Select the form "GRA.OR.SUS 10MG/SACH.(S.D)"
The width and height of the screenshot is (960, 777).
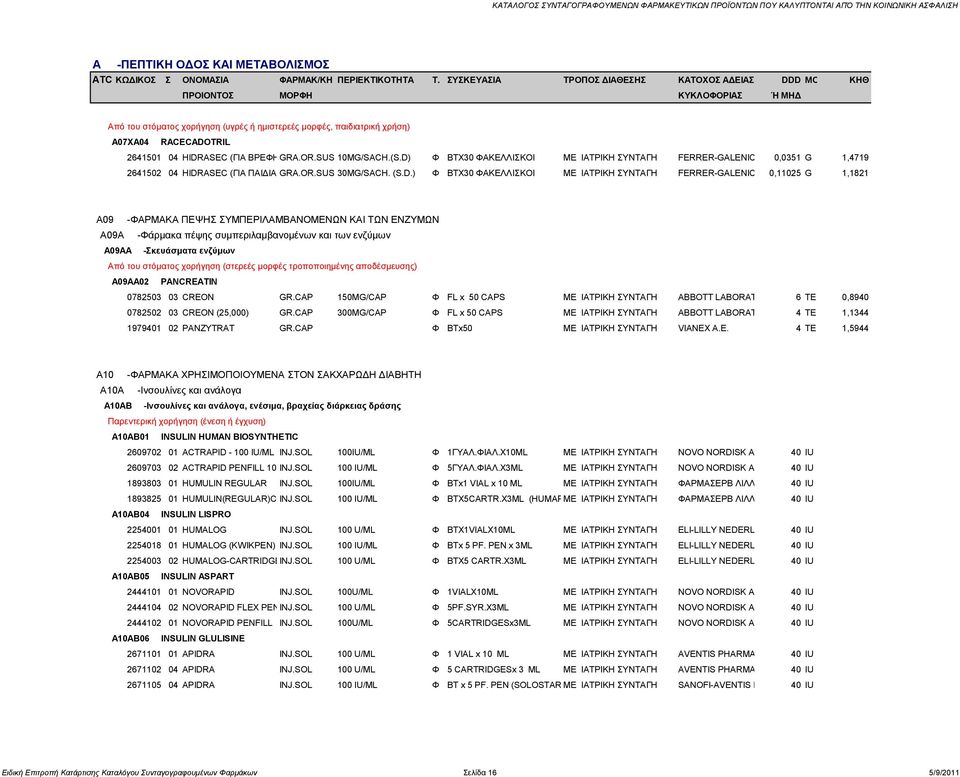tap(345, 157)
